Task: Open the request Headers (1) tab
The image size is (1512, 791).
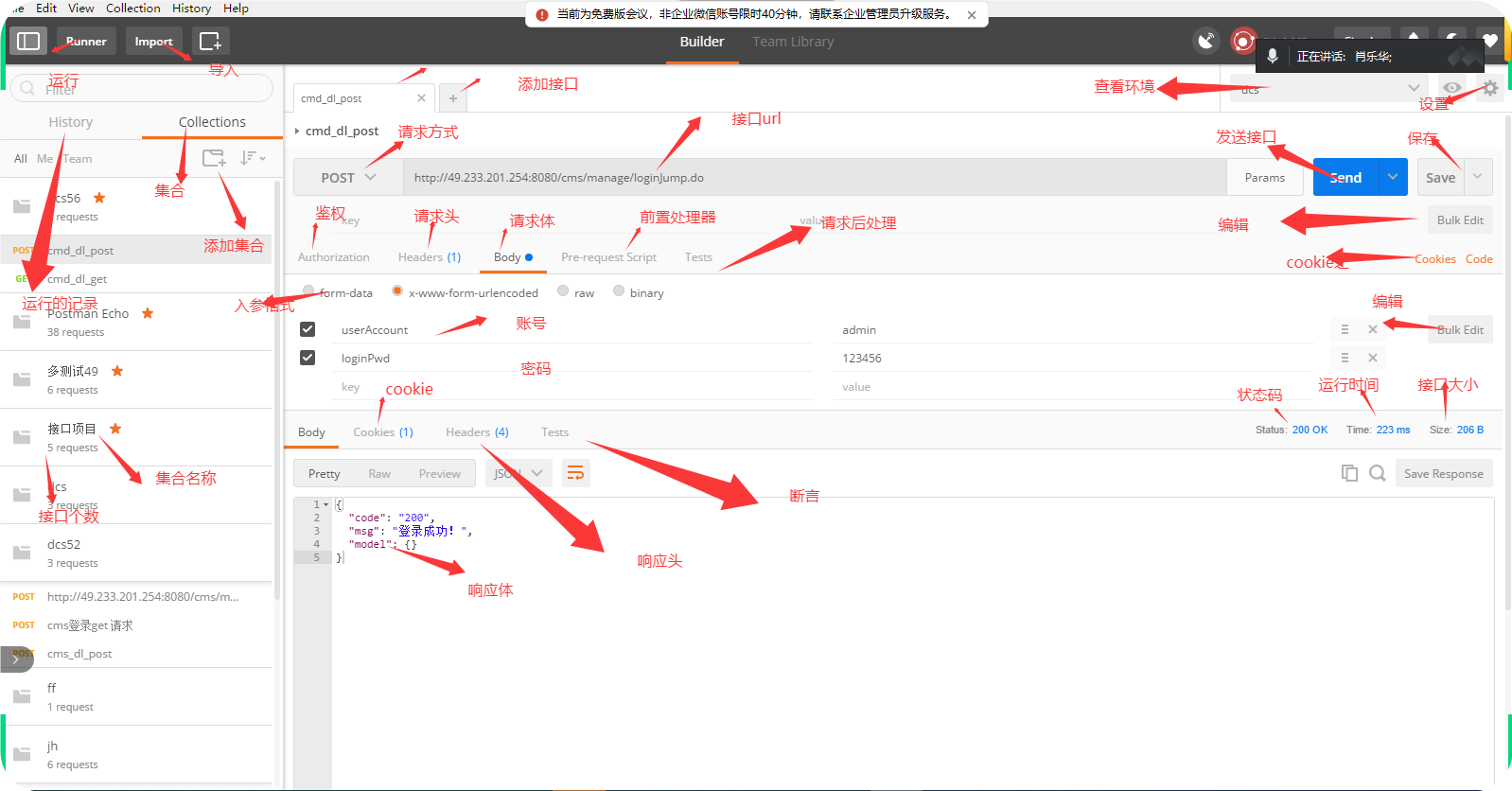Action: pos(430,257)
